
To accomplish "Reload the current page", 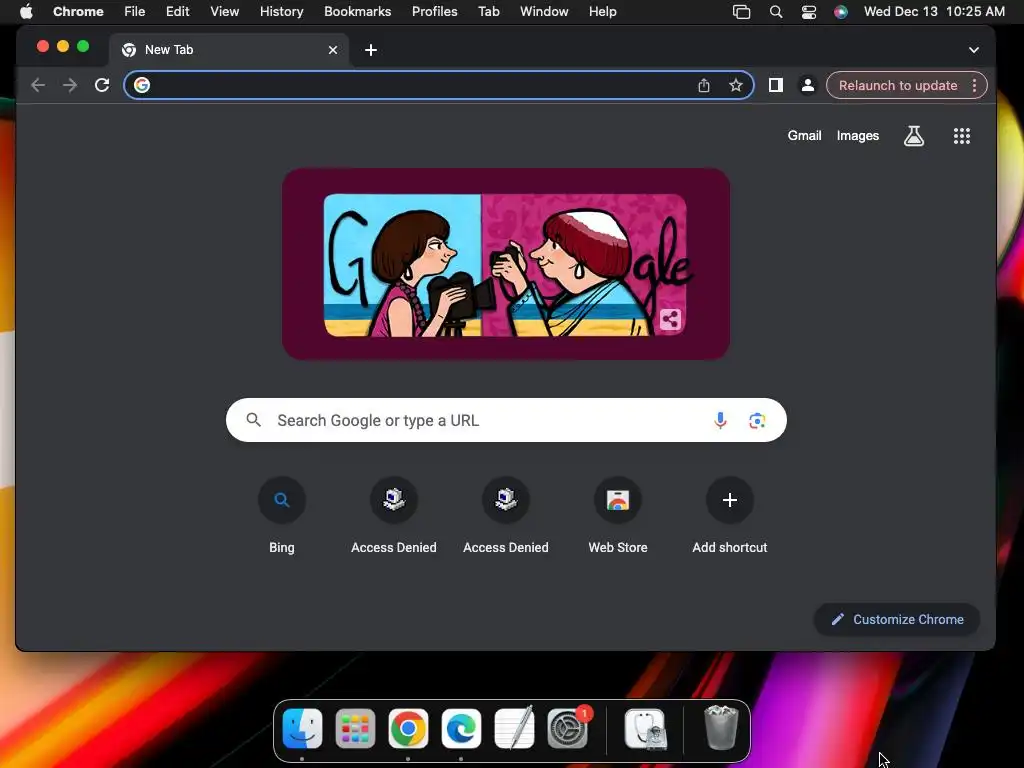I will coord(102,85).
